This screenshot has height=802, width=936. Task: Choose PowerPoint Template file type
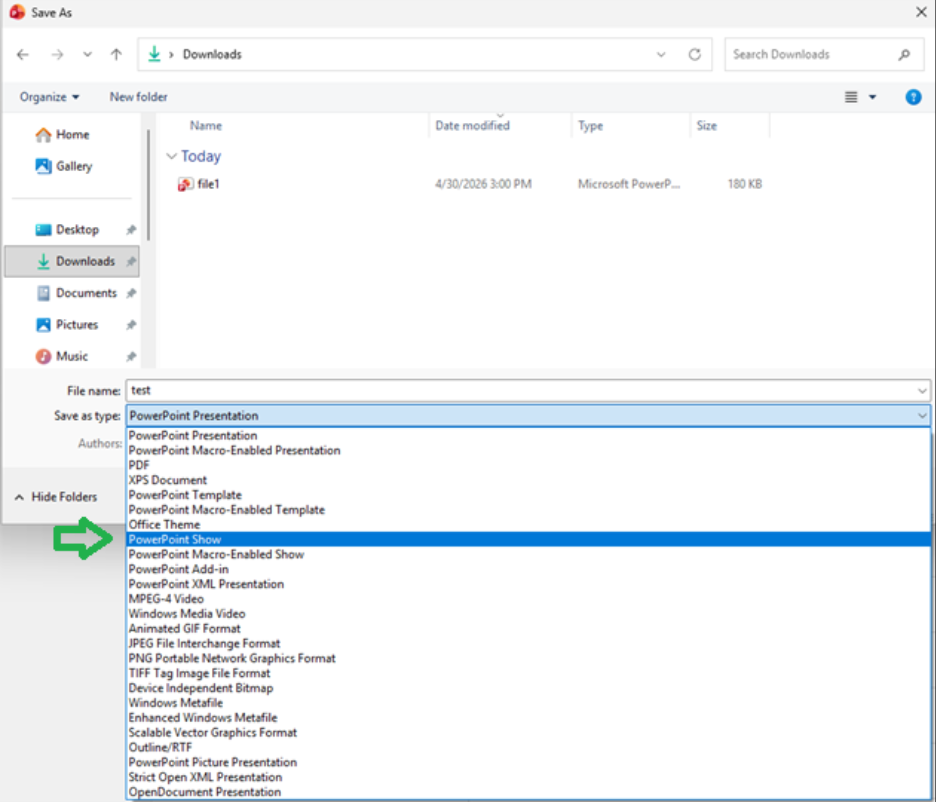[528, 495]
